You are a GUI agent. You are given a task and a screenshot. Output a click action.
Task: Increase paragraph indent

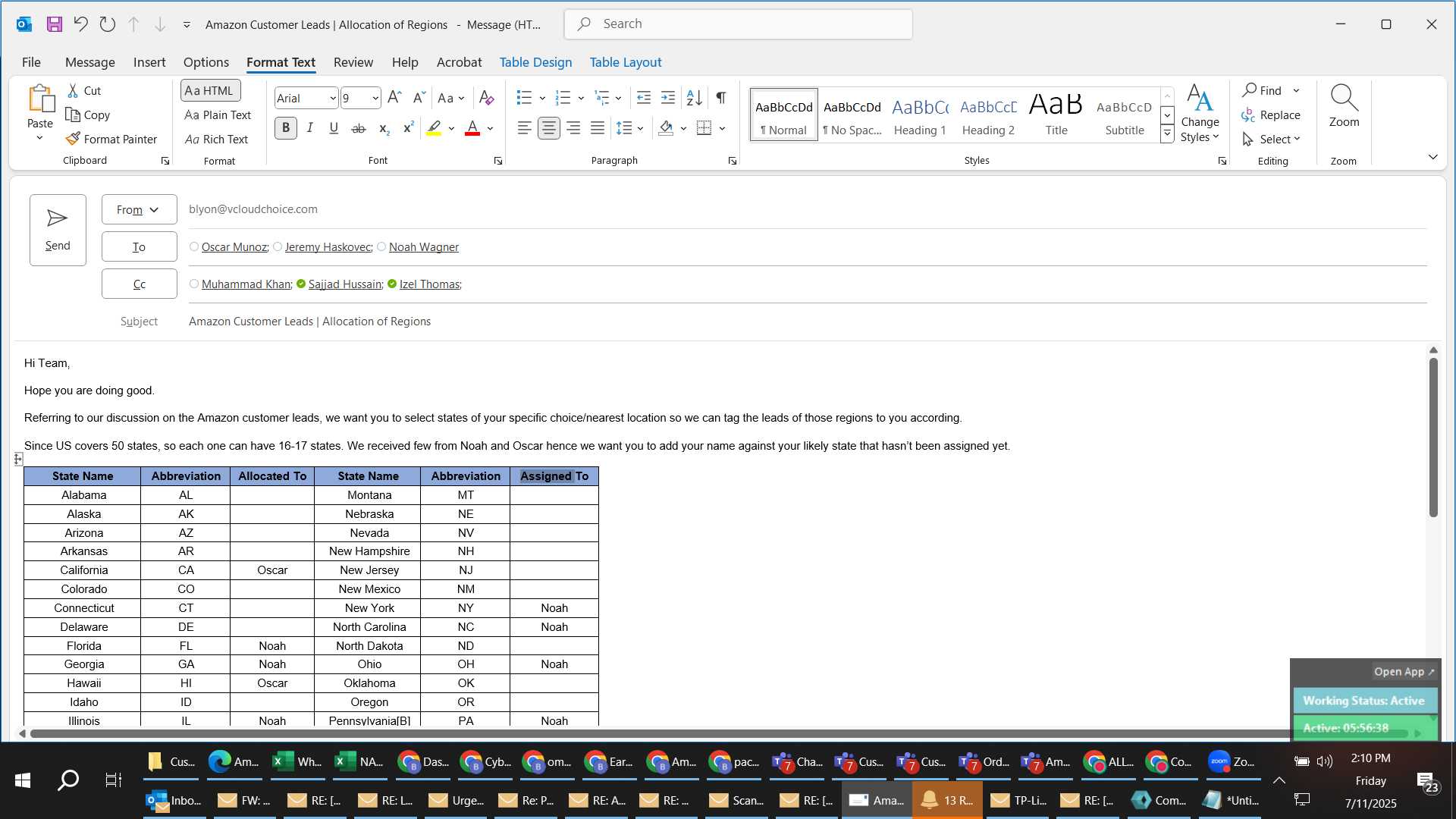pyautogui.click(x=668, y=98)
